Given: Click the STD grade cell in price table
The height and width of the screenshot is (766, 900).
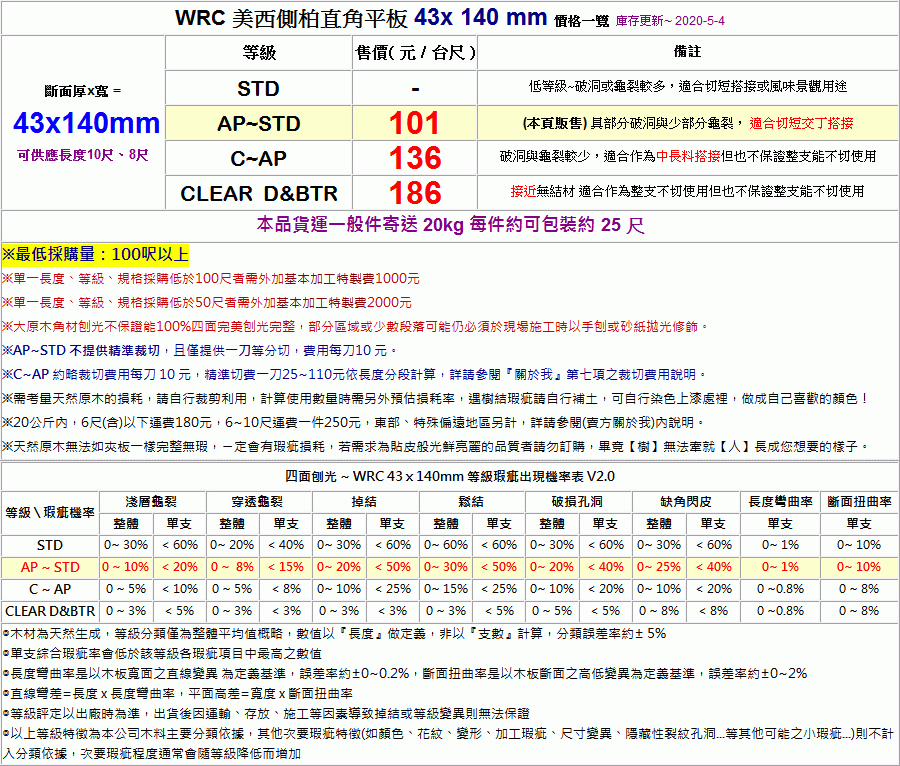Looking at the screenshot, I should (258, 88).
